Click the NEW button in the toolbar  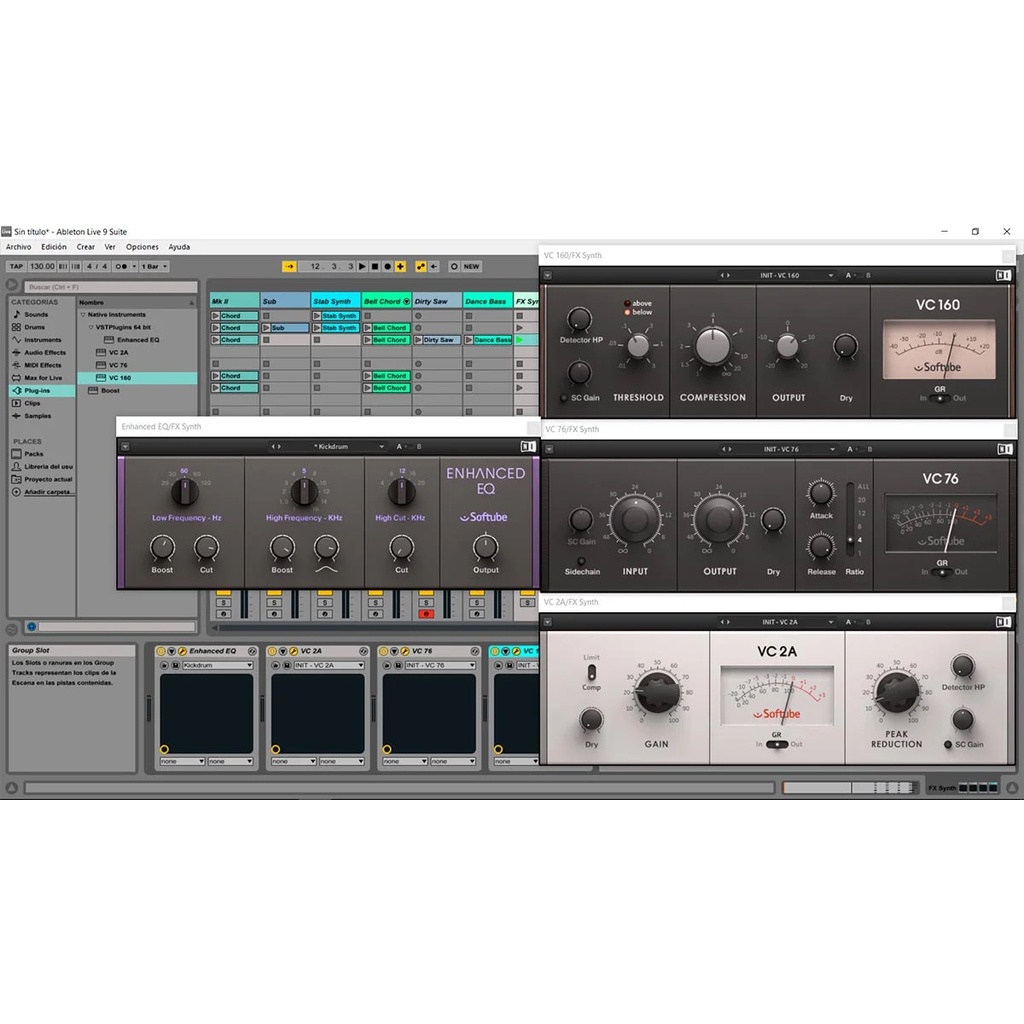click(x=471, y=267)
